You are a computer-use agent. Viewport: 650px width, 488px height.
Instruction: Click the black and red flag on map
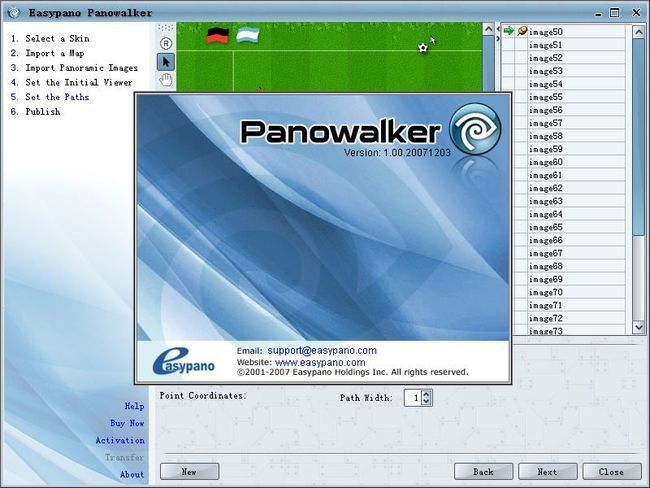click(x=218, y=36)
